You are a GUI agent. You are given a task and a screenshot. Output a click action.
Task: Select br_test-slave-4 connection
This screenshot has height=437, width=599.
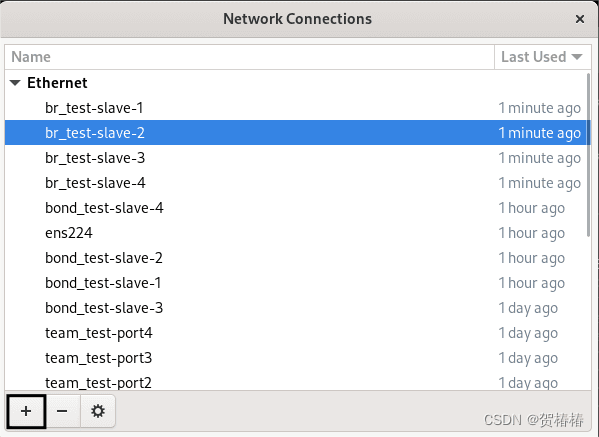tap(295, 183)
